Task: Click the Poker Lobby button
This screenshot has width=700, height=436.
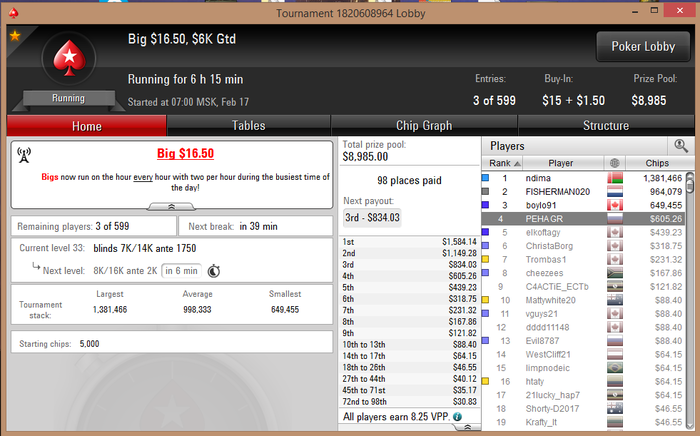Action: tap(643, 46)
